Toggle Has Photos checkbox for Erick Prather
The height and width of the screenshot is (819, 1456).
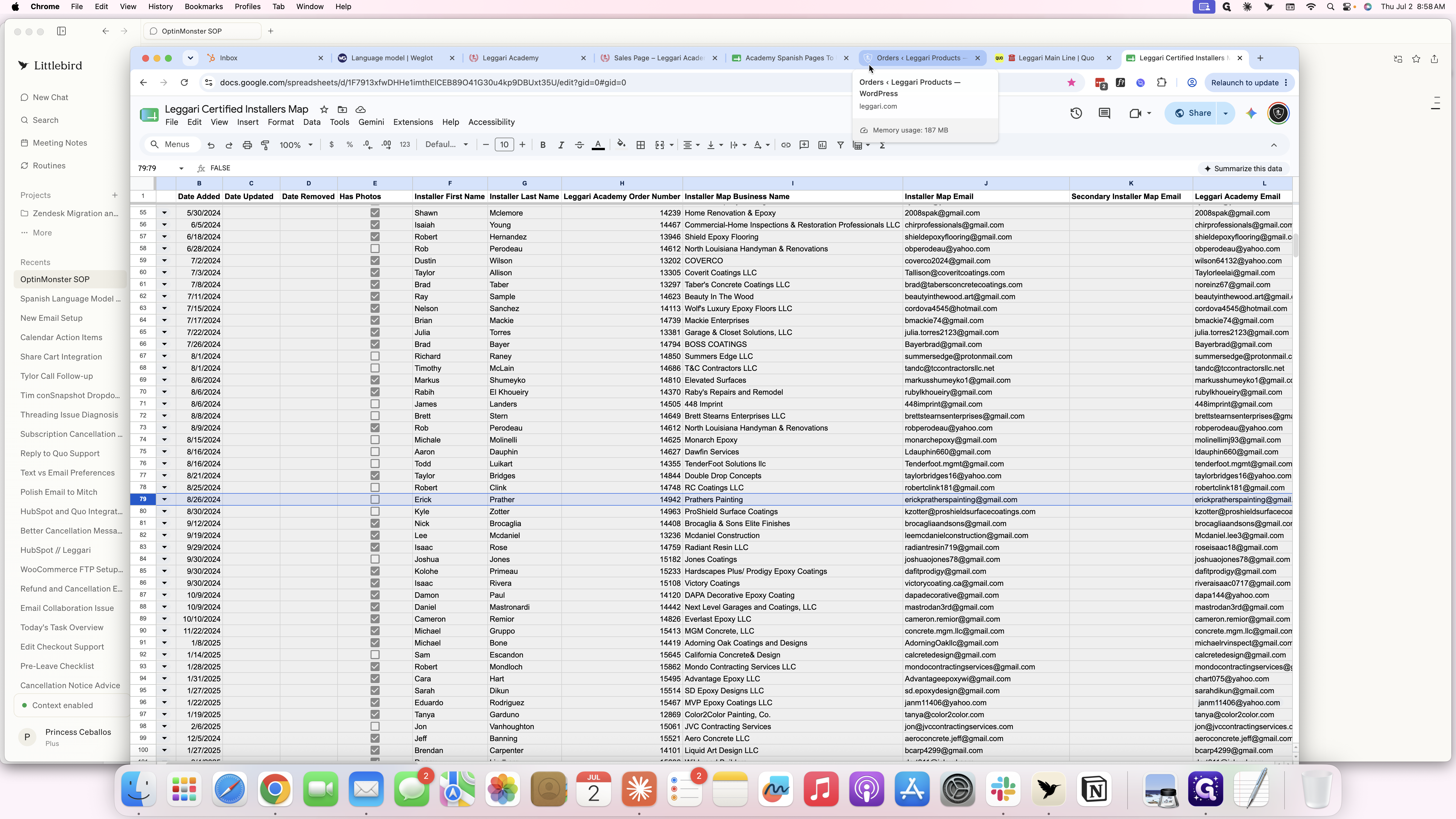375,500
